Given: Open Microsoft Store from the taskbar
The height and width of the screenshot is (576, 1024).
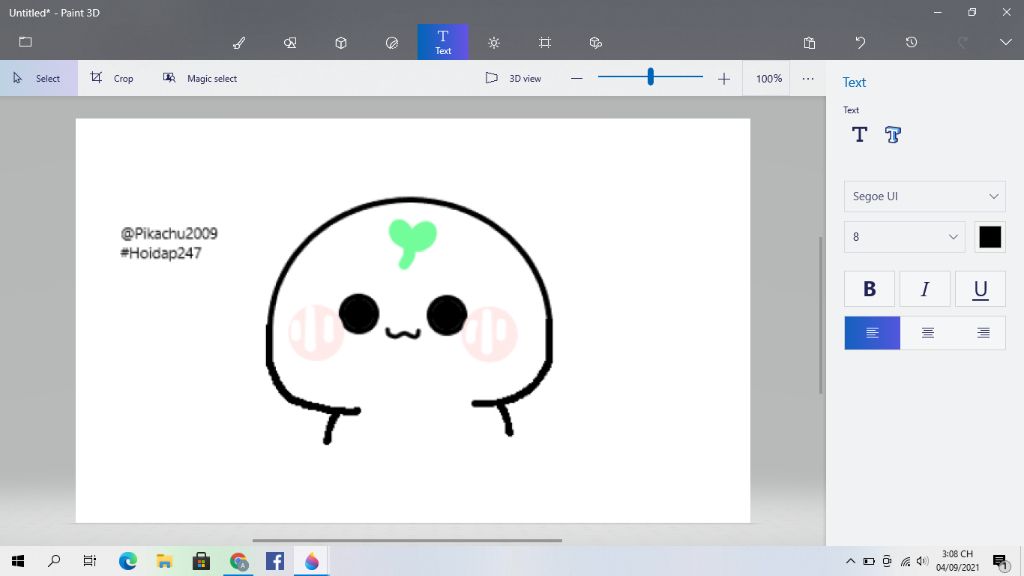Looking at the screenshot, I should (x=201, y=561).
